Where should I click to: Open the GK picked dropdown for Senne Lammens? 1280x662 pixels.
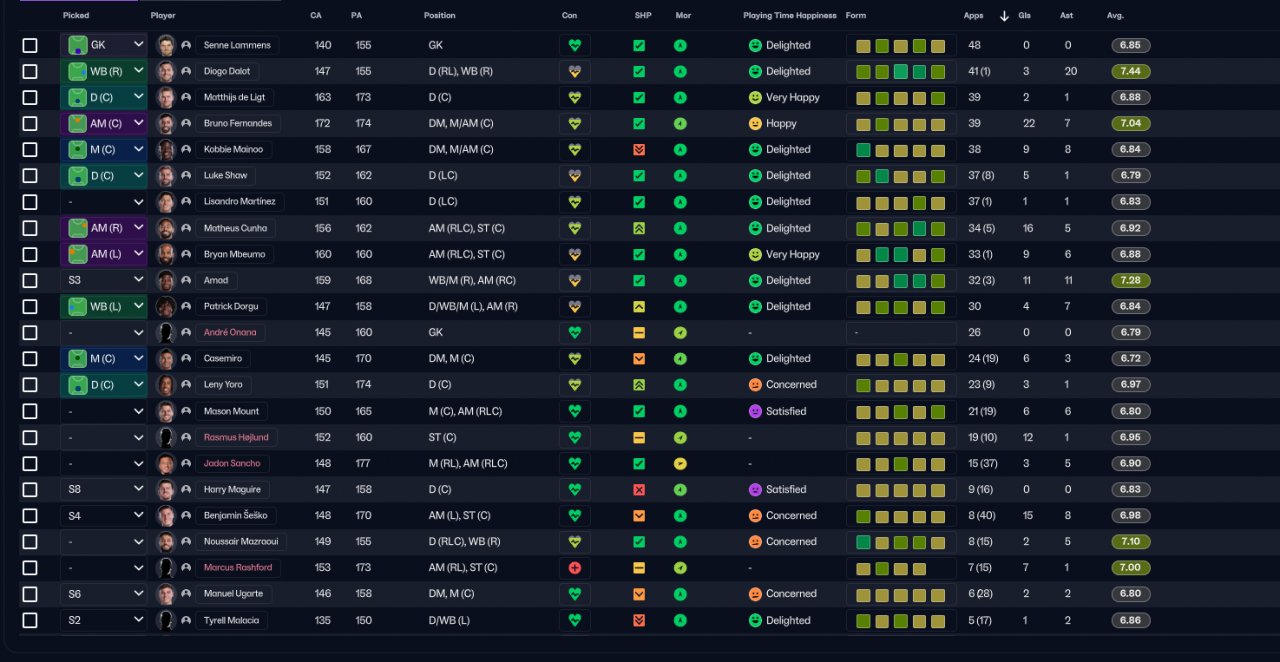(104, 45)
